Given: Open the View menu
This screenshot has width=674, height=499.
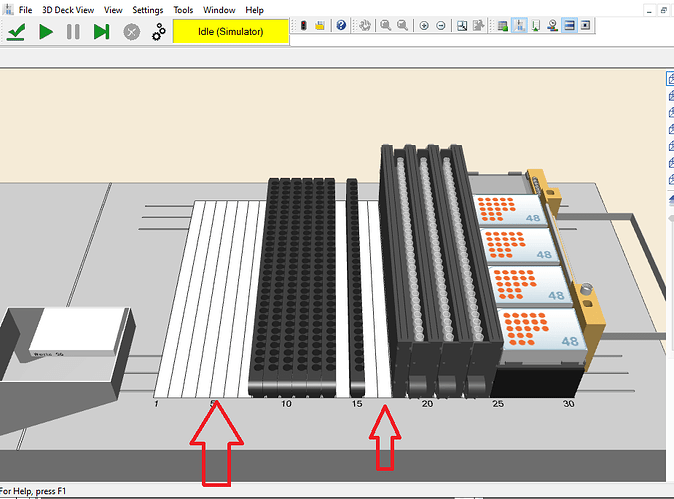Looking at the screenshot, I should click(x=113, y=10).
